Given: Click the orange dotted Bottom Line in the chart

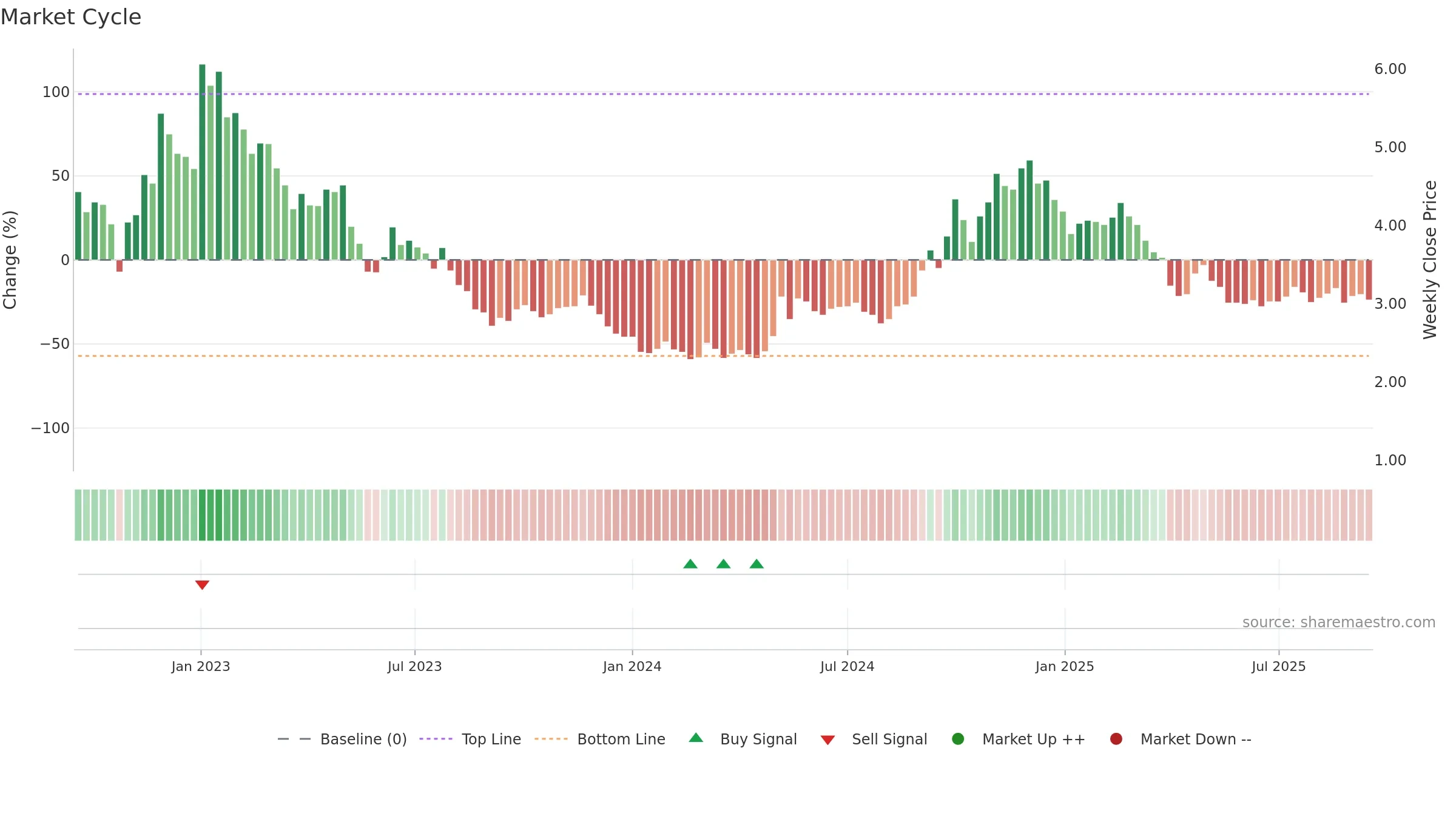Looking at the screenshot, I should (x=723, y=356).
